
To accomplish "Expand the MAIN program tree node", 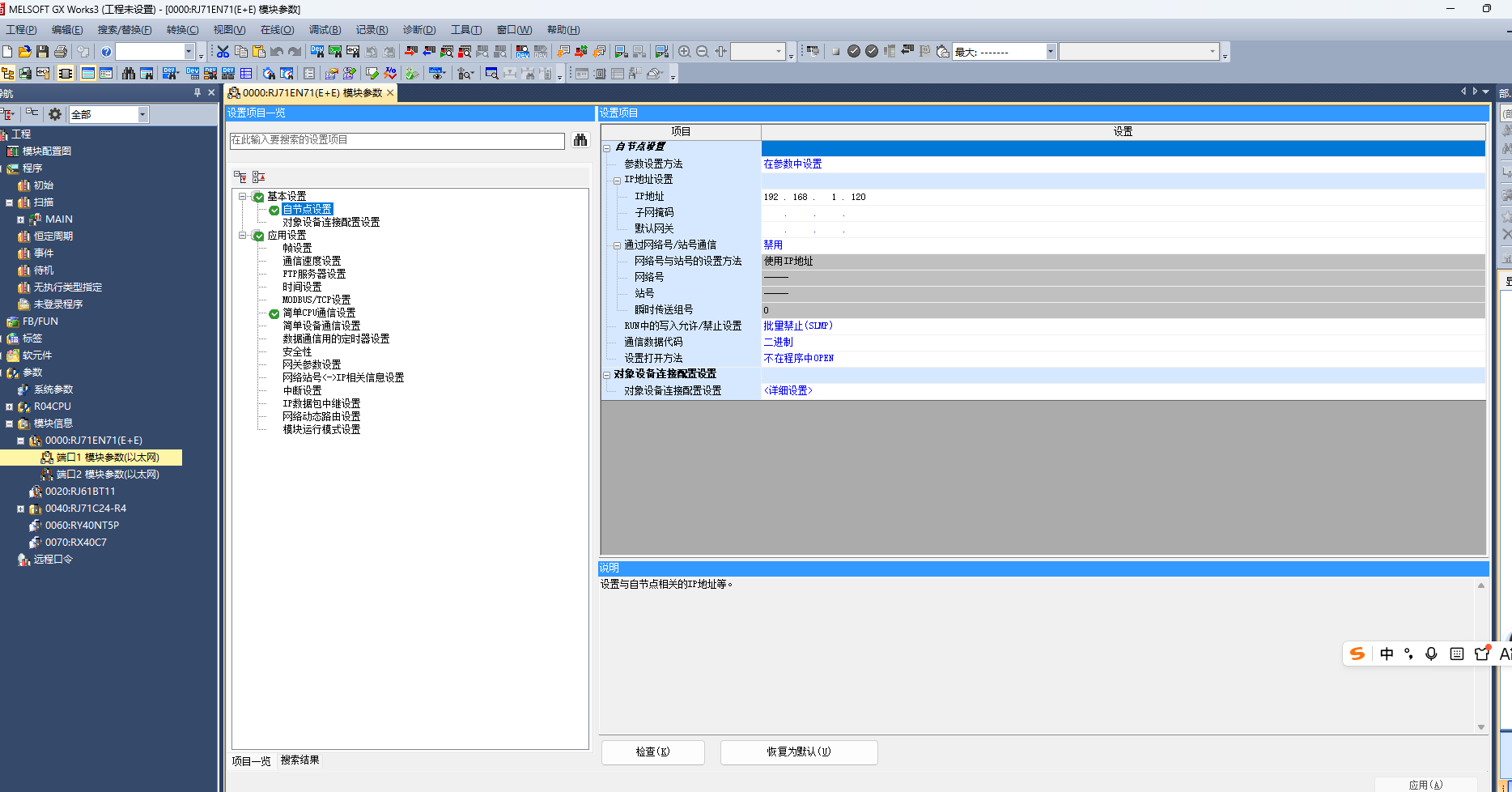I will (21, 219).
